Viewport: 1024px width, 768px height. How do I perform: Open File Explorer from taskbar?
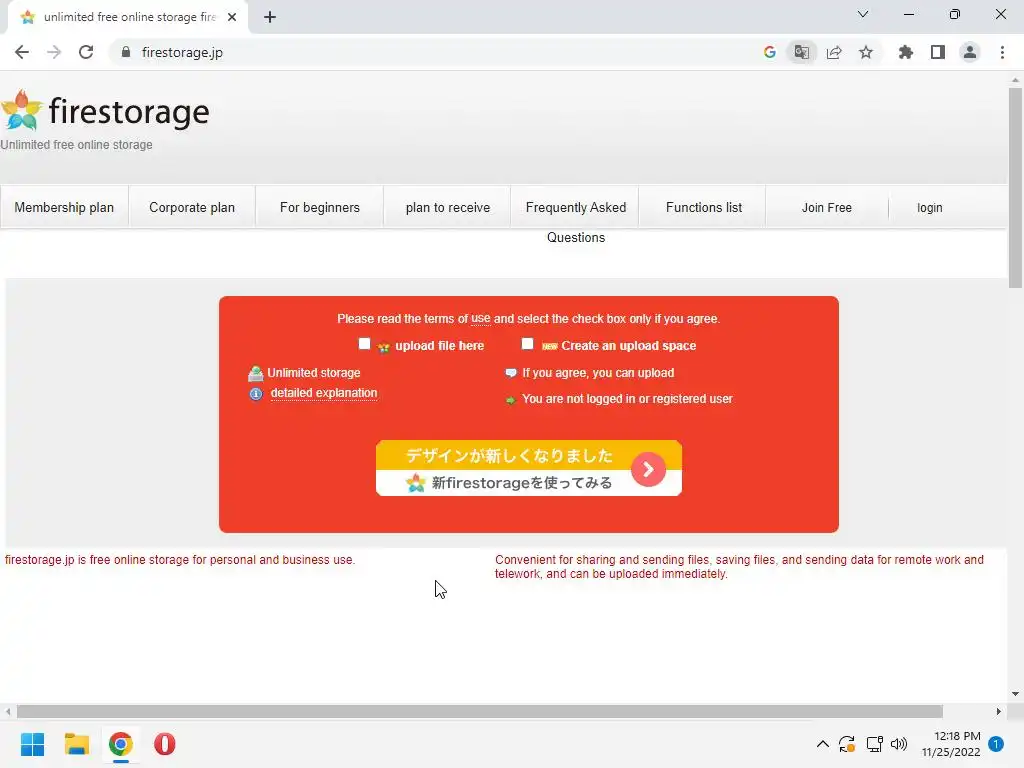[76, 744]
